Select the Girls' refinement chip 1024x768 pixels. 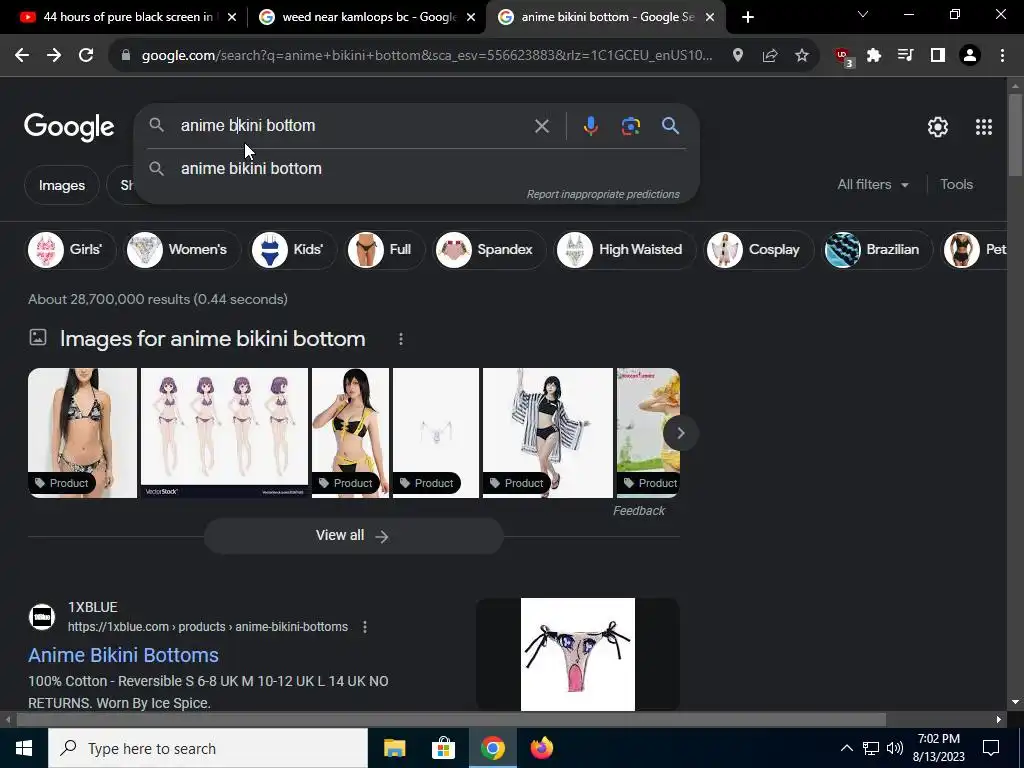tap(71, 249)
